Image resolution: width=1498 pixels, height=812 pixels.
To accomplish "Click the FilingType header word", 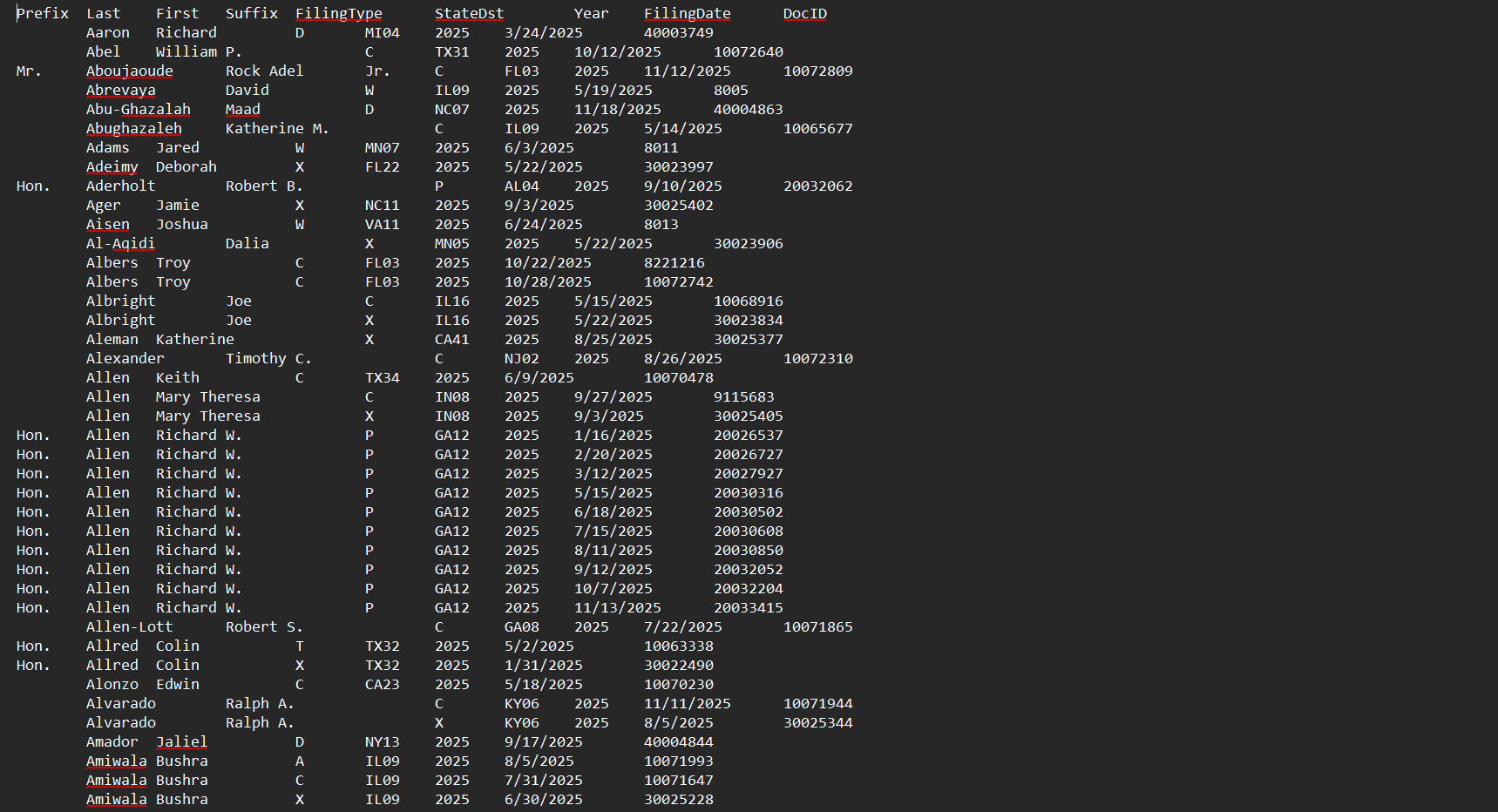I will click(x=338, y=13).
